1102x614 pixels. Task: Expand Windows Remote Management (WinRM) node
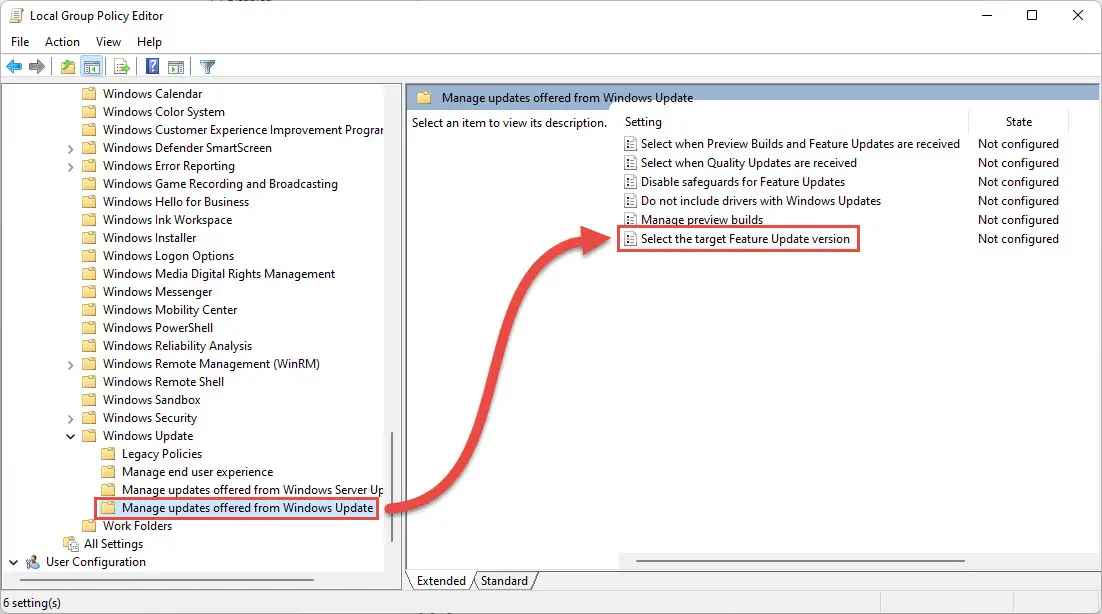[70, 365]
